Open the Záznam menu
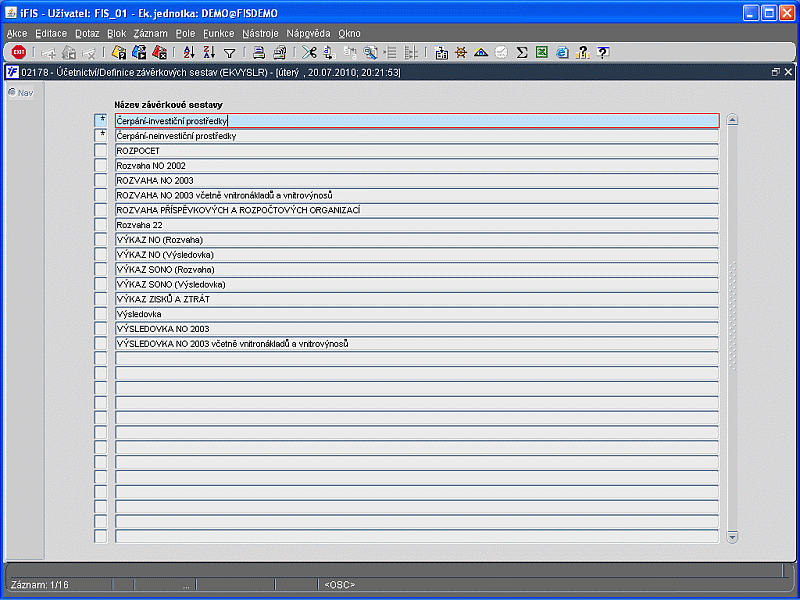Screen dimensions: 800x600 click(x=151, y=34)
